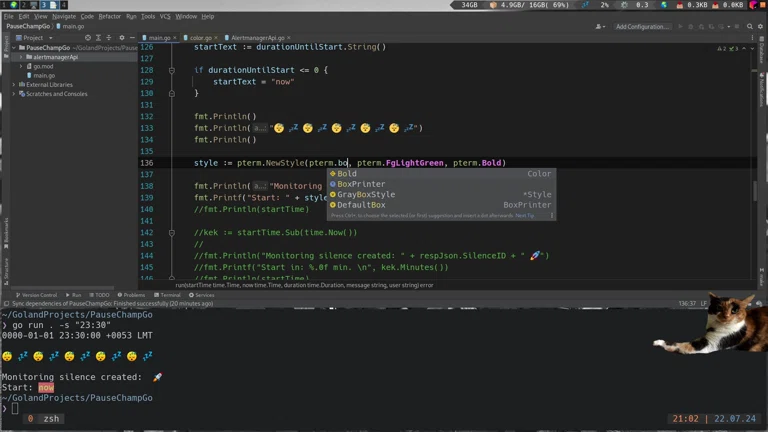Click the Select Opened File target icon
This screenshot has width=768, height=432.
(87, 38)
